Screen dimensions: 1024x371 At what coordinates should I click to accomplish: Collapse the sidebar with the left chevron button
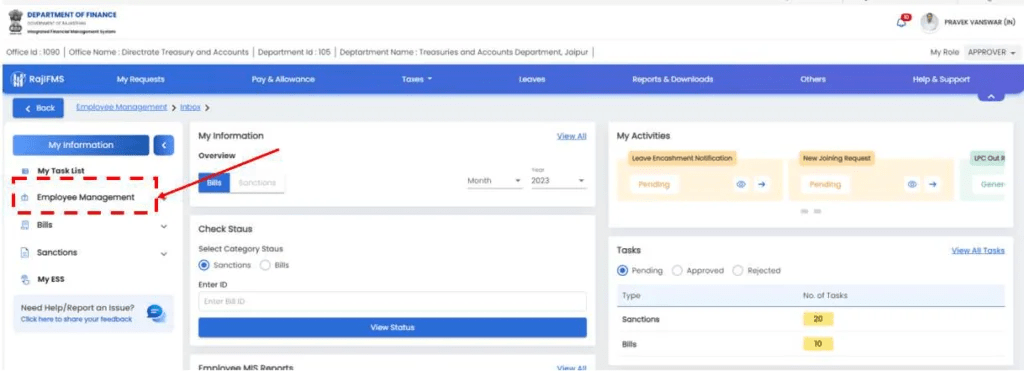pos(164,146)
